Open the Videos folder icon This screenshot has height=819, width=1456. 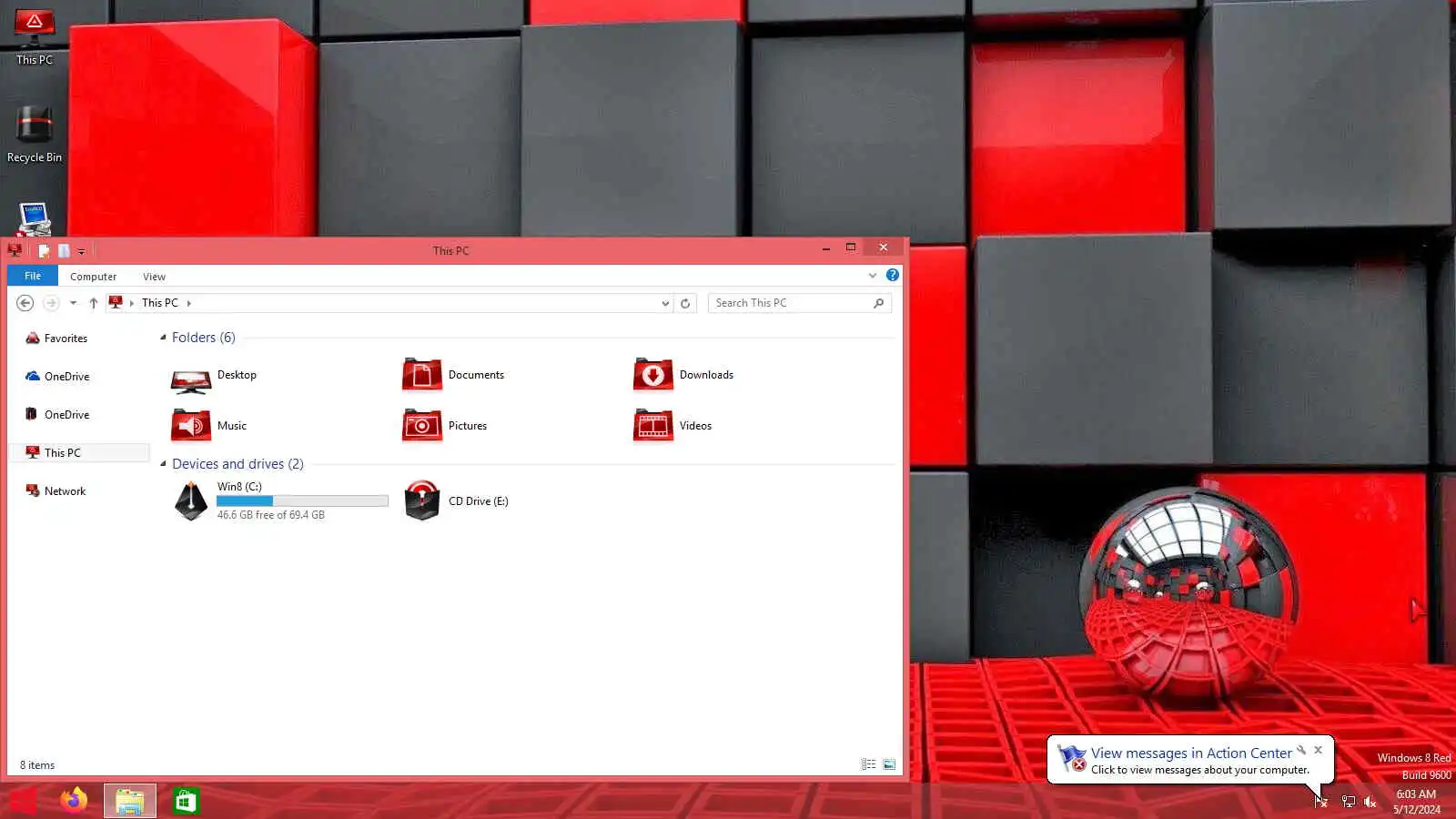(x=653, y=426)
